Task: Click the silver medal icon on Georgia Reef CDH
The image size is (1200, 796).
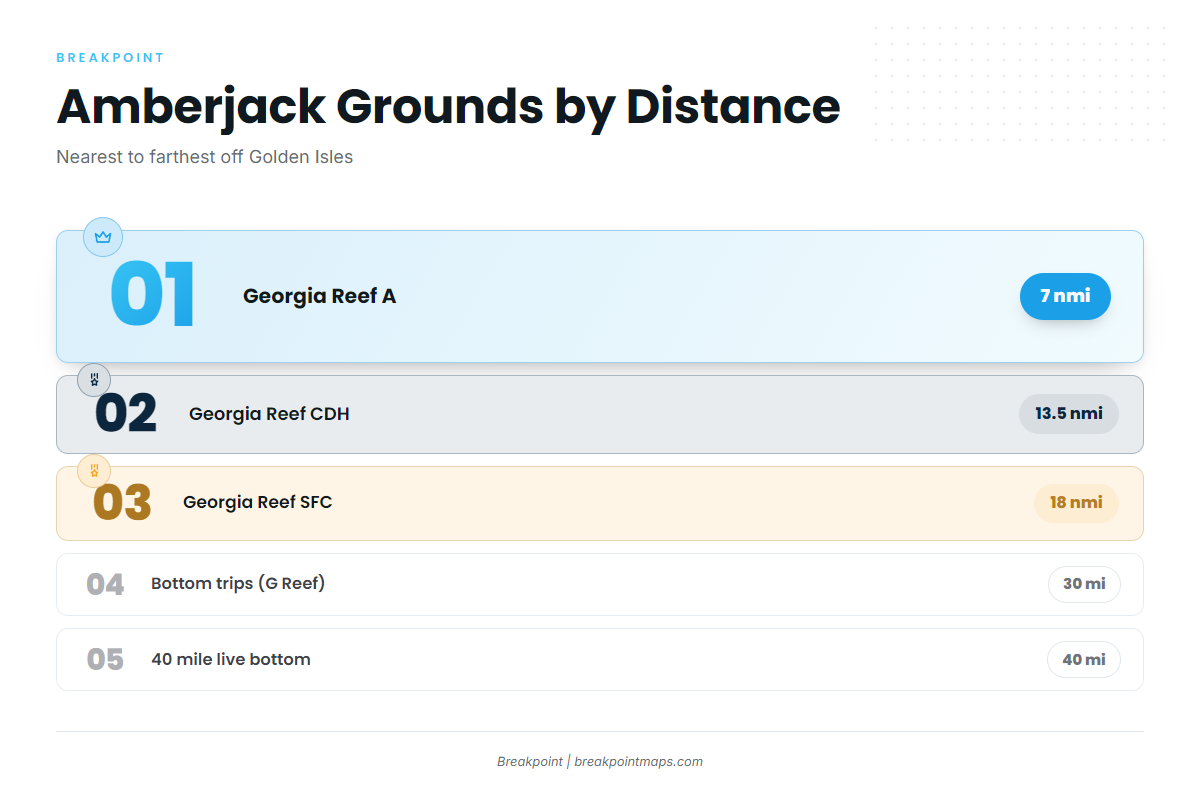Action: (94, 379)
